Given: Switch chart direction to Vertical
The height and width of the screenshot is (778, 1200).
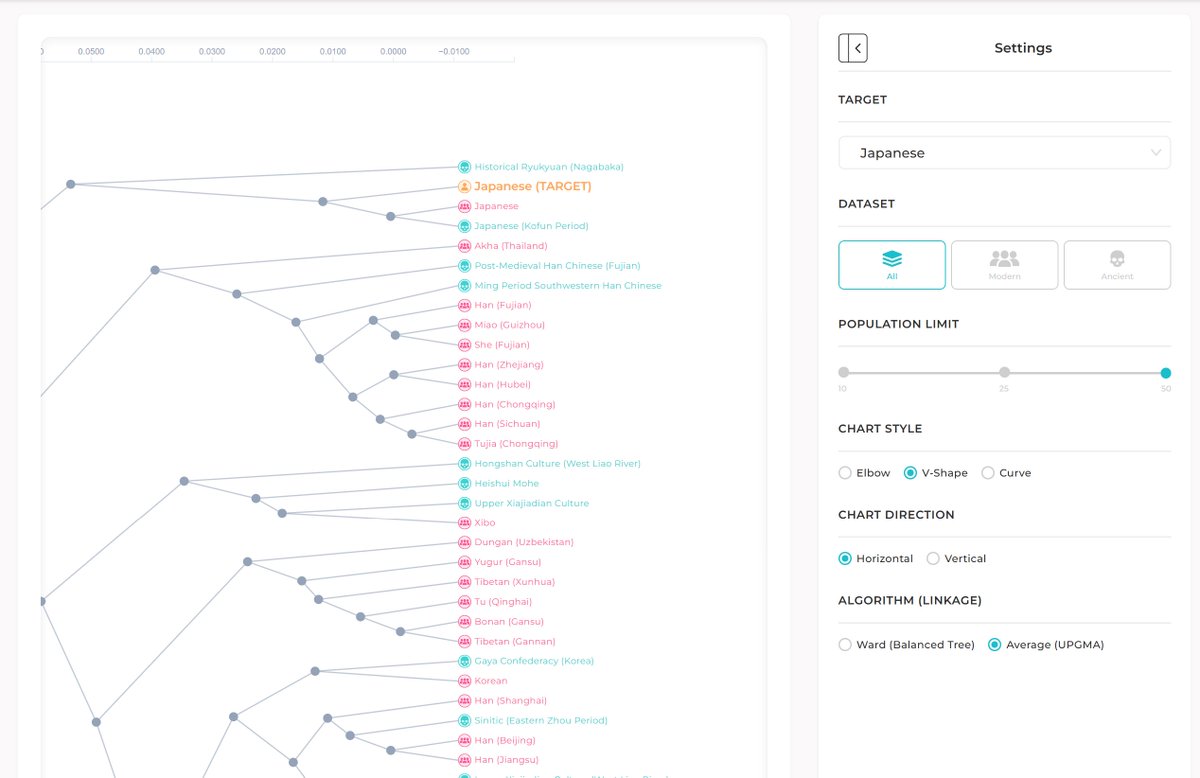Looking at the screenshot, I should coord(932,558).
